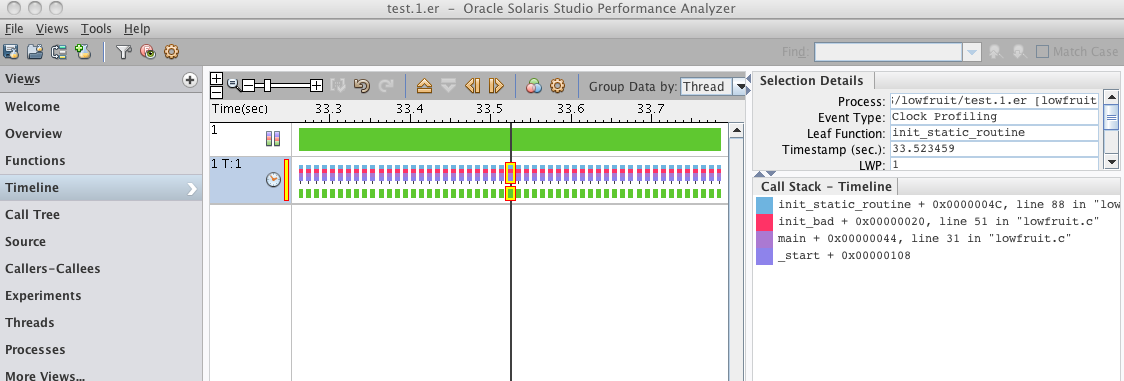Viewport: 1124px width, 381px height.
Task: Select the highlighted call stack event marker
Action: (x=510, y=173)
